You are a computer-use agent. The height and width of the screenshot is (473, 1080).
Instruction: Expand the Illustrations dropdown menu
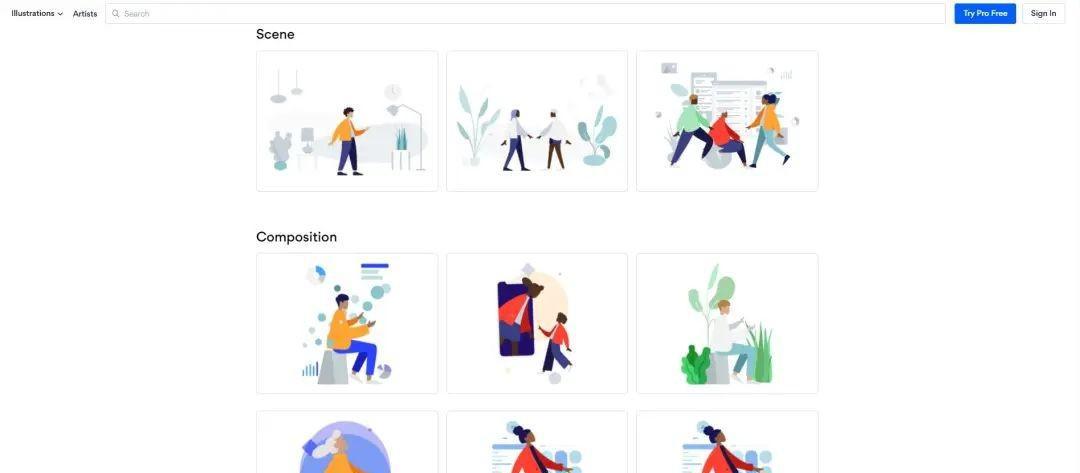(x=37, y=14)
